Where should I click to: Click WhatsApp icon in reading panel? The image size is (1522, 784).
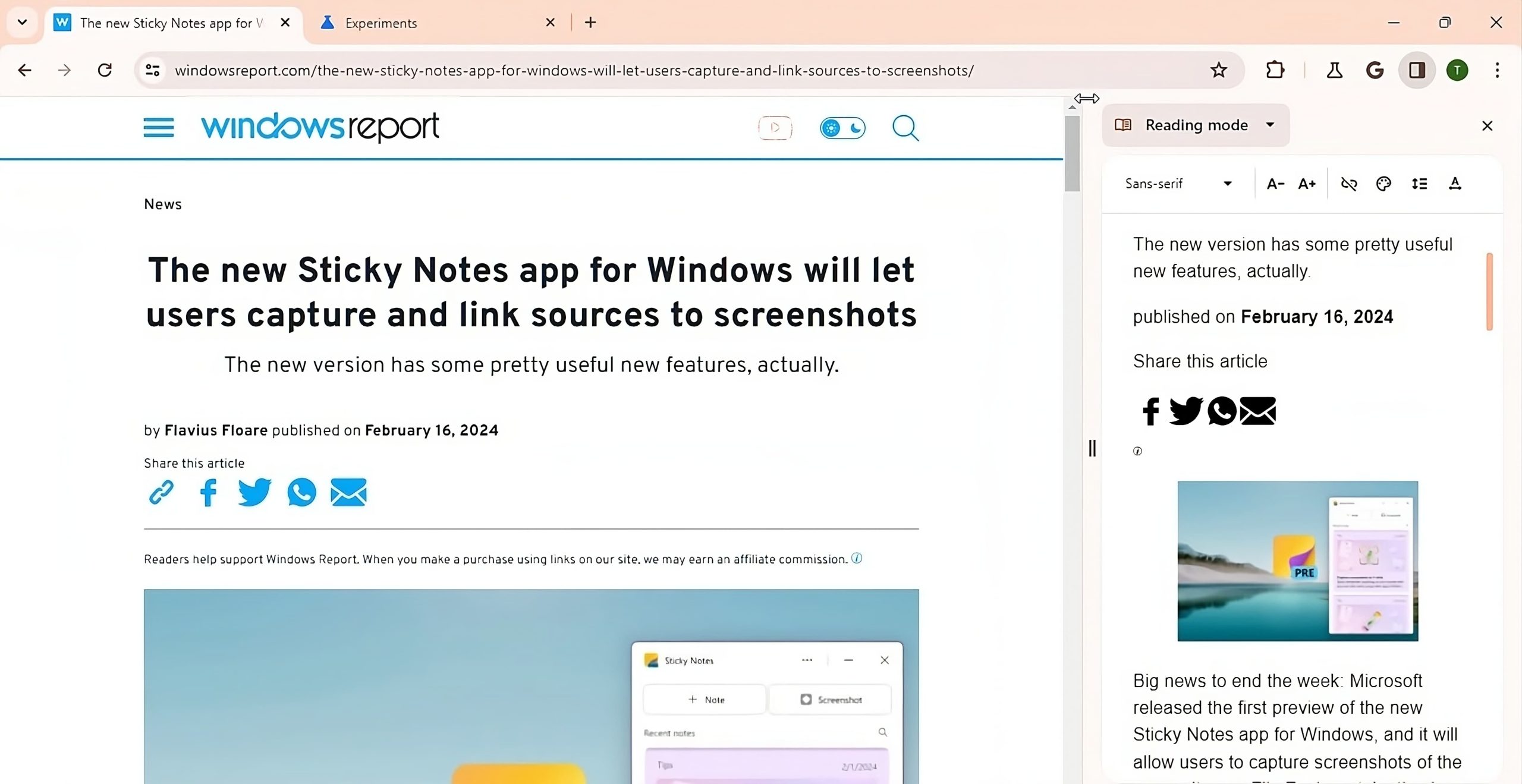(x=1222, y=411)
